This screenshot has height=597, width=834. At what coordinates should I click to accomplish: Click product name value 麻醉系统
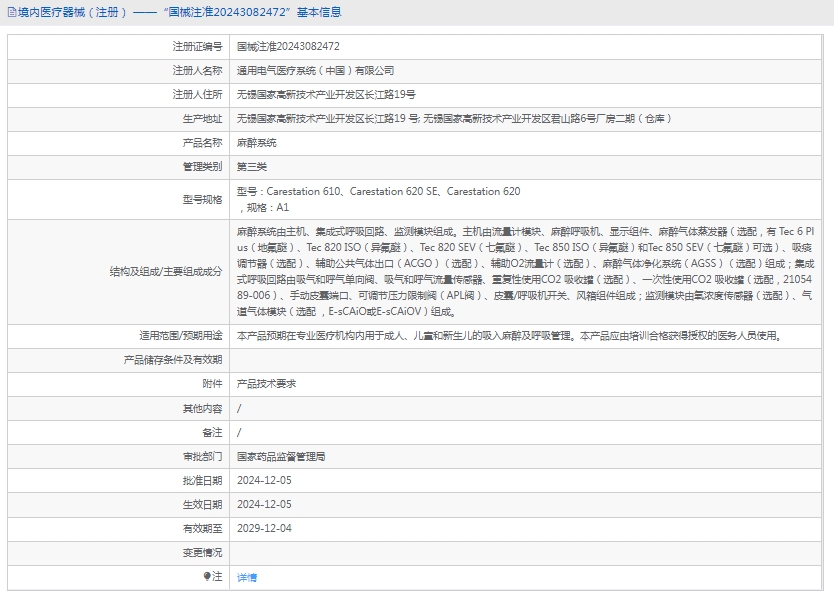257,143
